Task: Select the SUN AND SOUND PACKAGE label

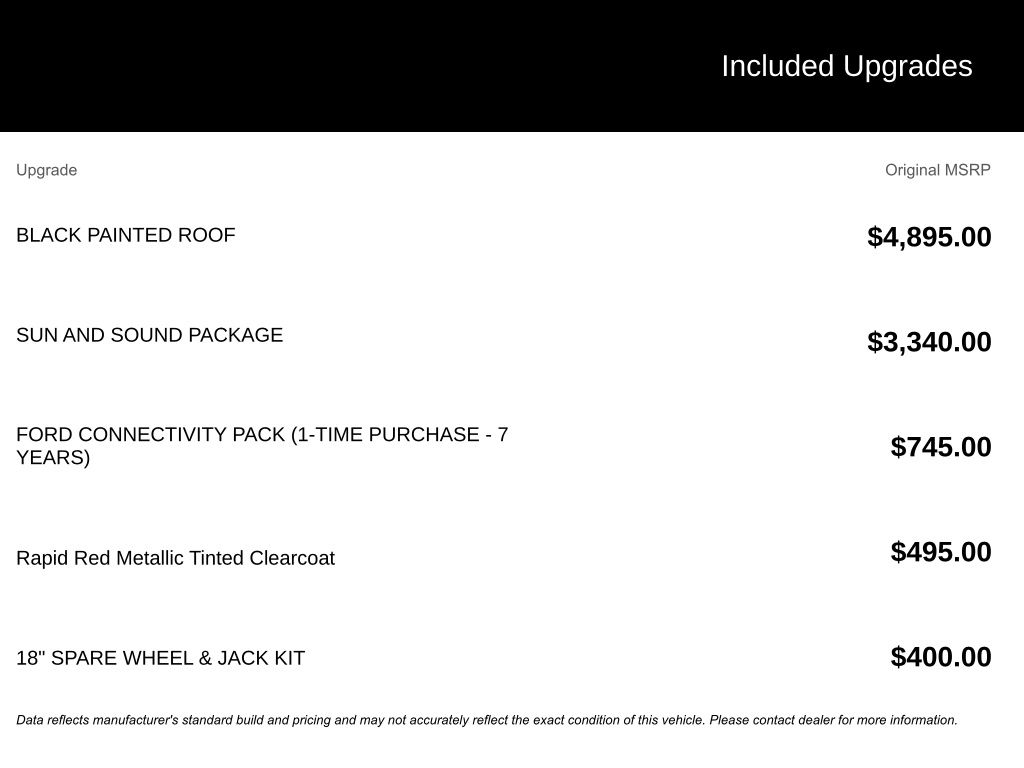Action: pos(149,335)
